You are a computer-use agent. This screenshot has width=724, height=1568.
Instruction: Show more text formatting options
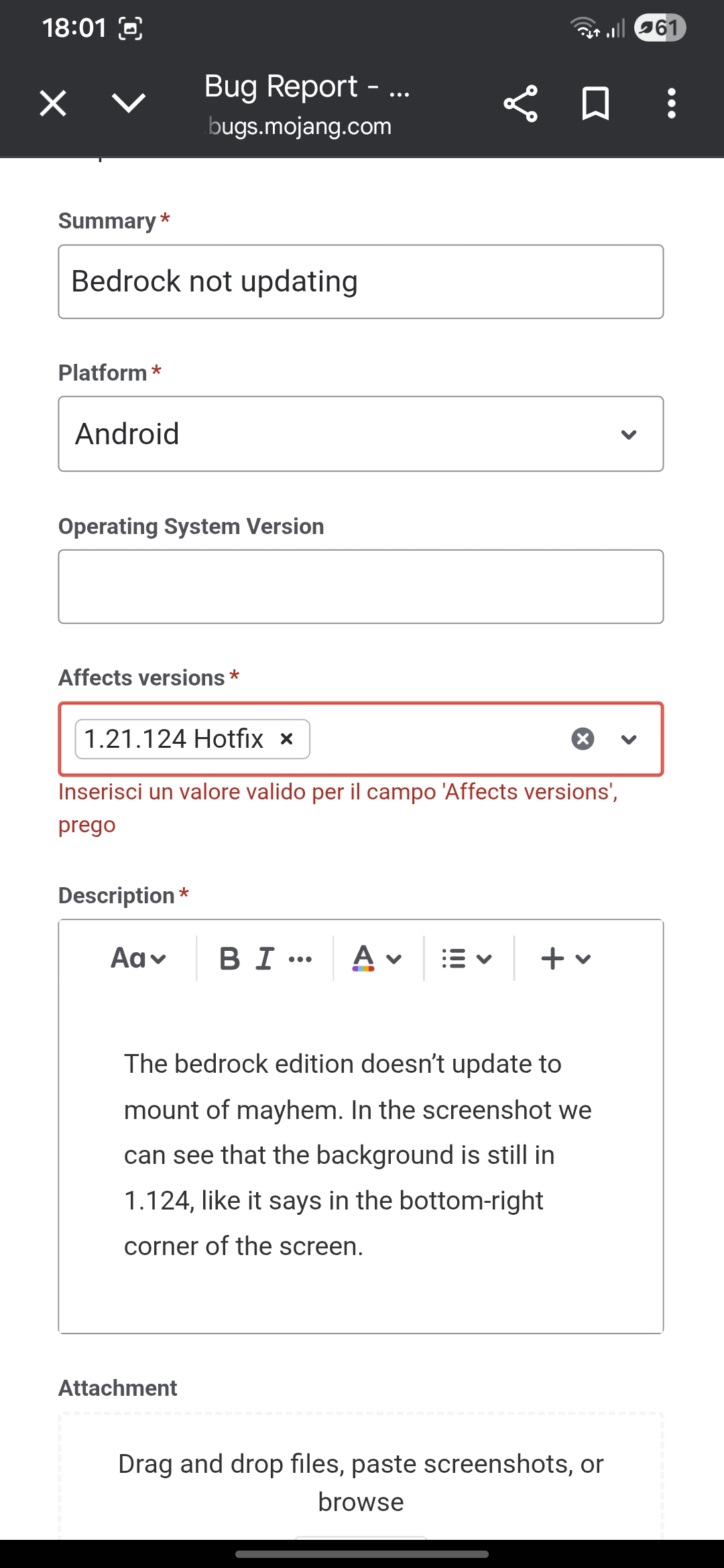tap(300, 960)
